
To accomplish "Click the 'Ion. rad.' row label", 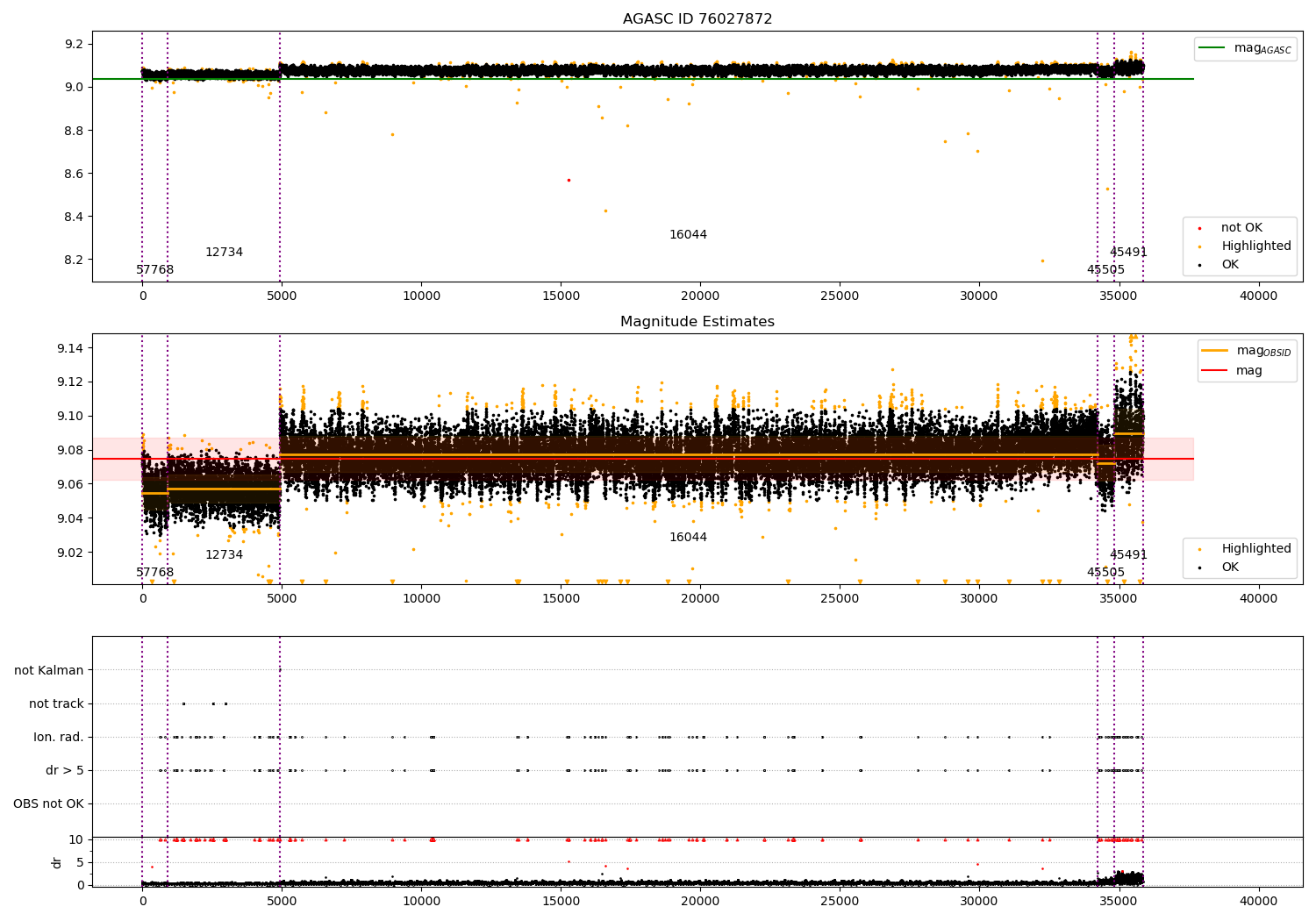I will 59,738.
